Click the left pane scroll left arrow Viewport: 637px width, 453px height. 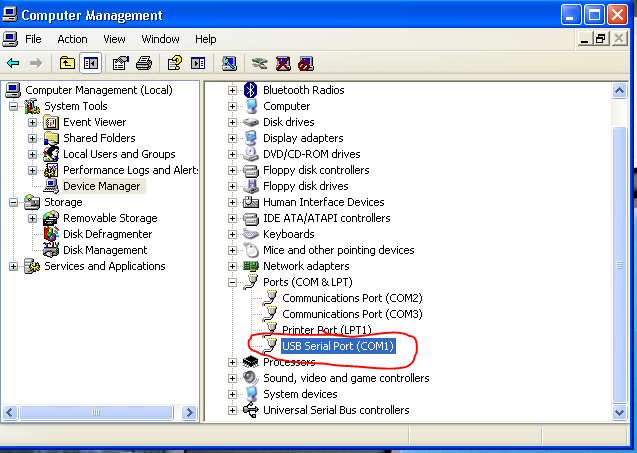pyautogui.click(x=10, y=413)
